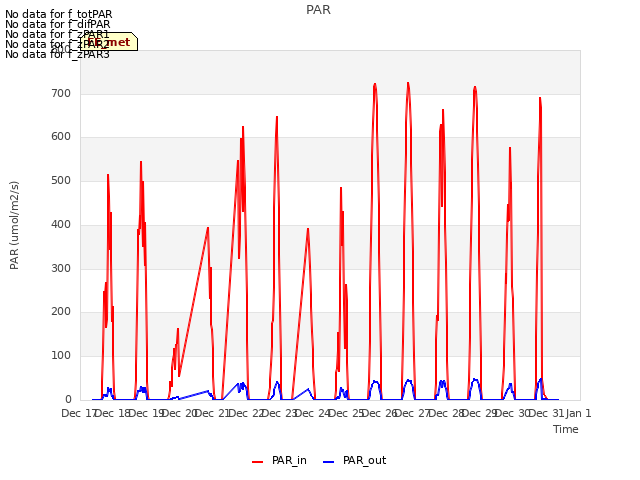
Task: Click the 200 y-axis tick label
Action: point(61,311)
